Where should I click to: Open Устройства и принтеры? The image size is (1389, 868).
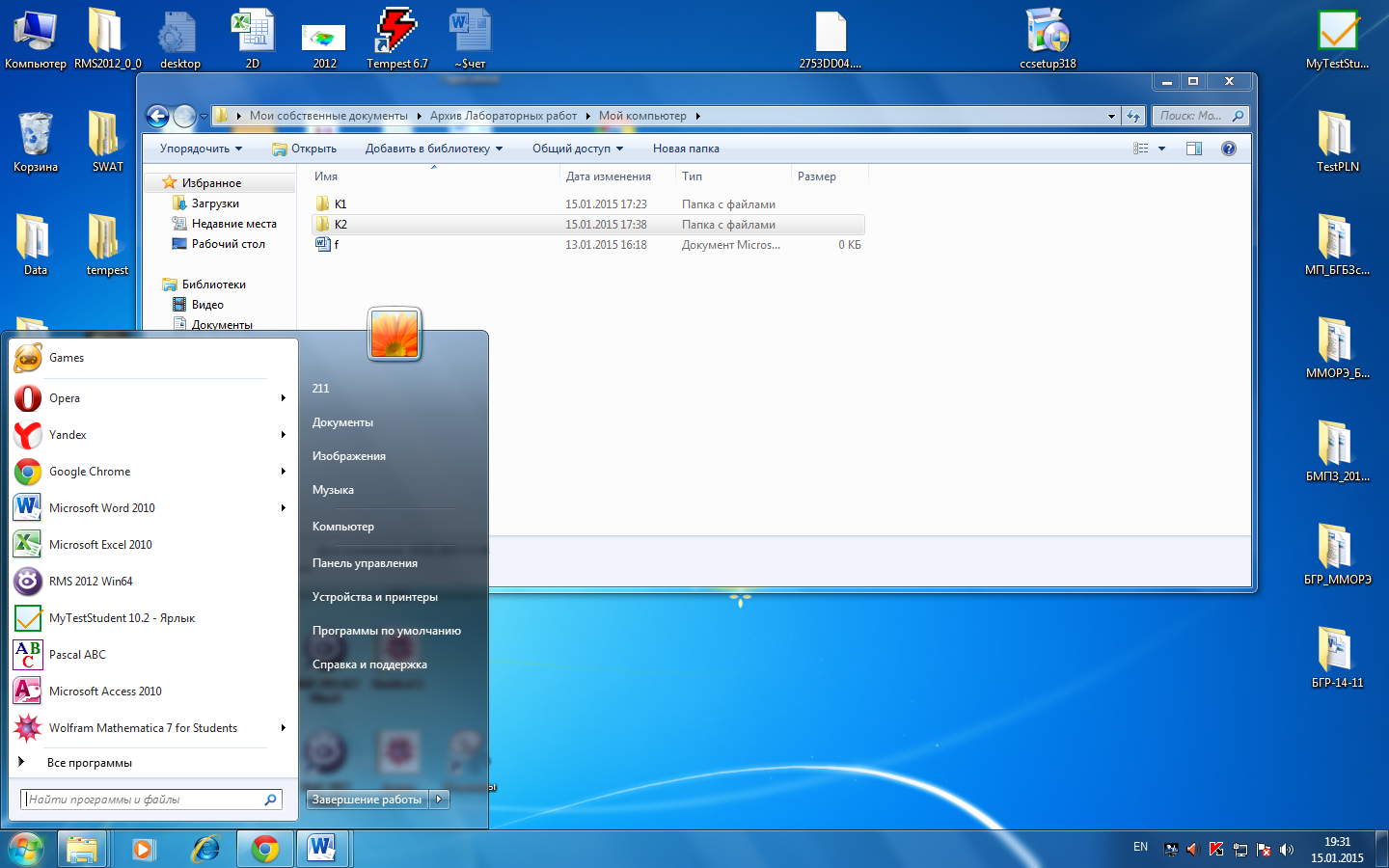pyautogui.click(x=374, y=597)
